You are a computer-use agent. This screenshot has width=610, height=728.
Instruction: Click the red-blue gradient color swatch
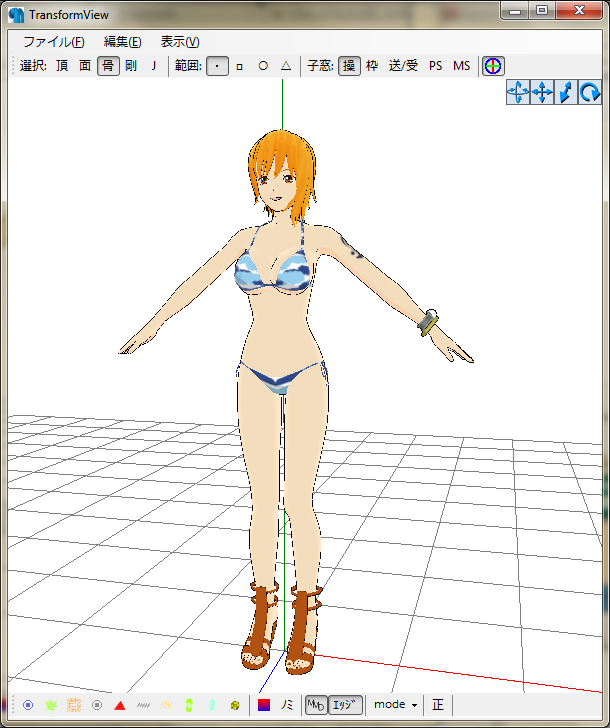[x=264, y=705]
